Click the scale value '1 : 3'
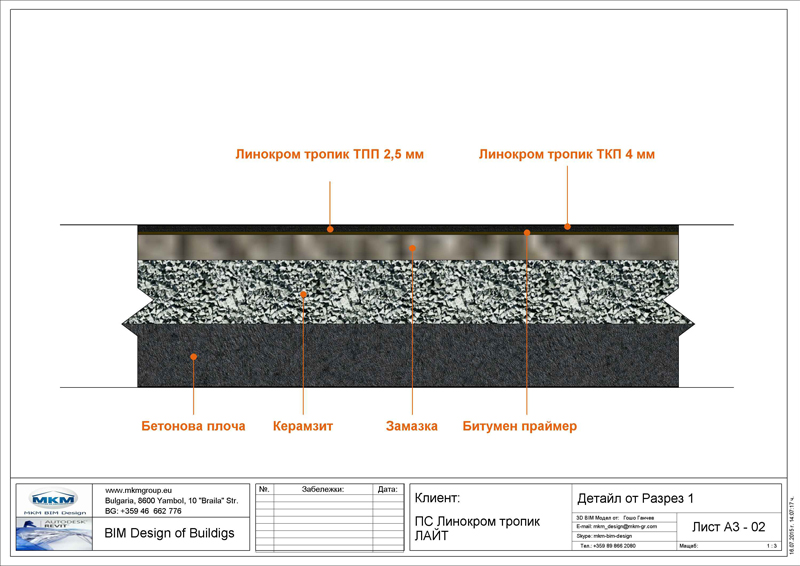The height and width of the screenshot is (566, 800). (771, 546)
